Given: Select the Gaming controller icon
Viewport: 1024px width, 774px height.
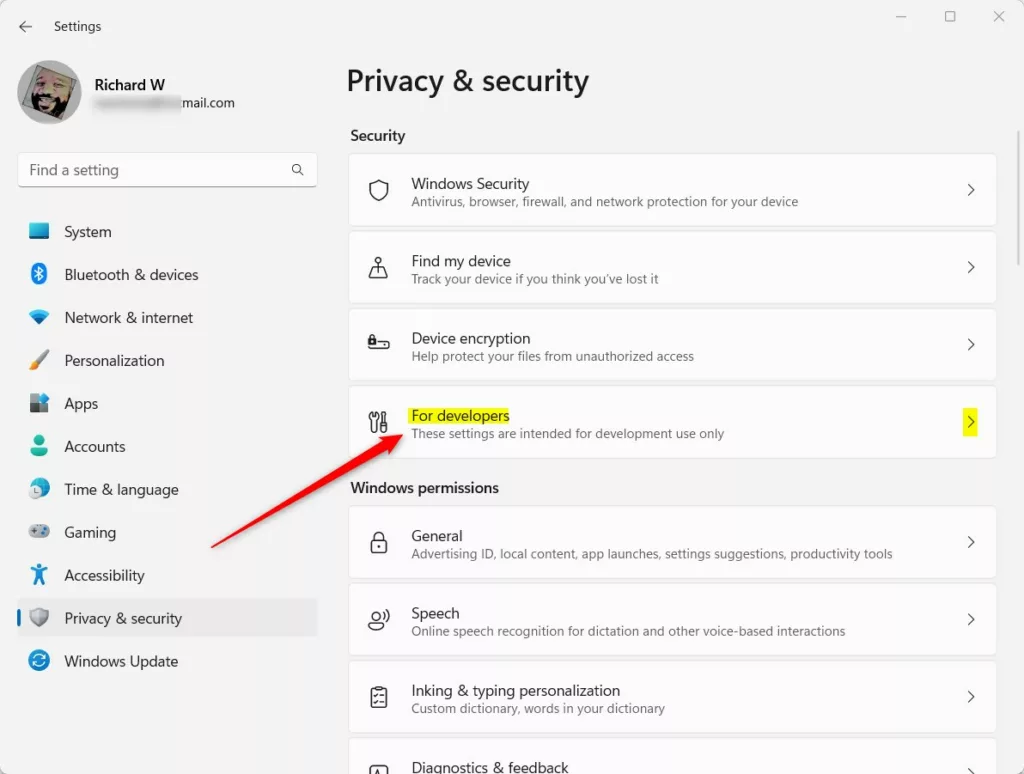Looking at the screenshot, I should pos(39,532).
